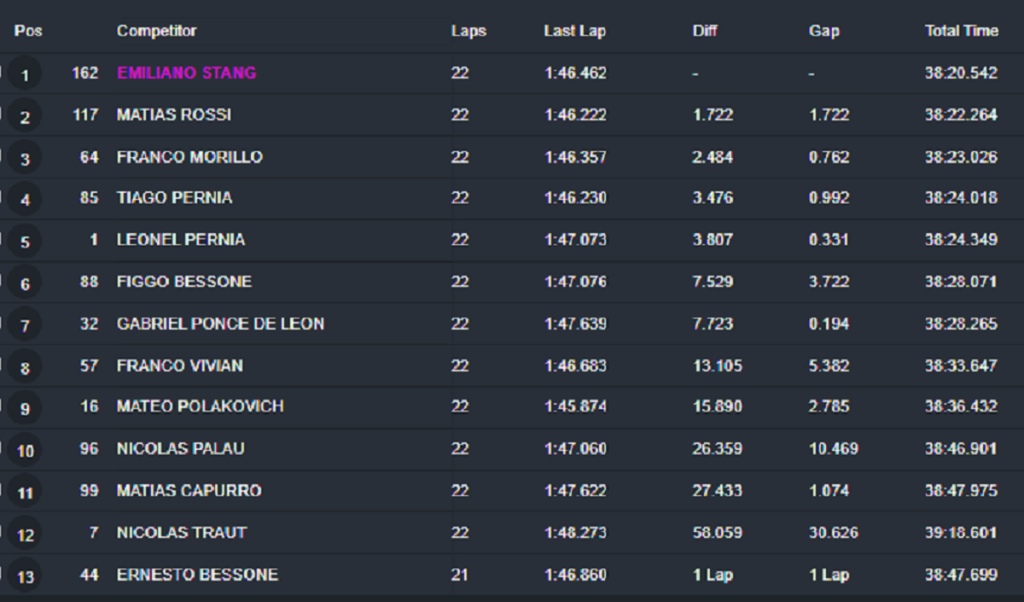Select the Laps column header
This screenshot has height=602, width=1024.
pyautogui.click(x=468, y=31)
